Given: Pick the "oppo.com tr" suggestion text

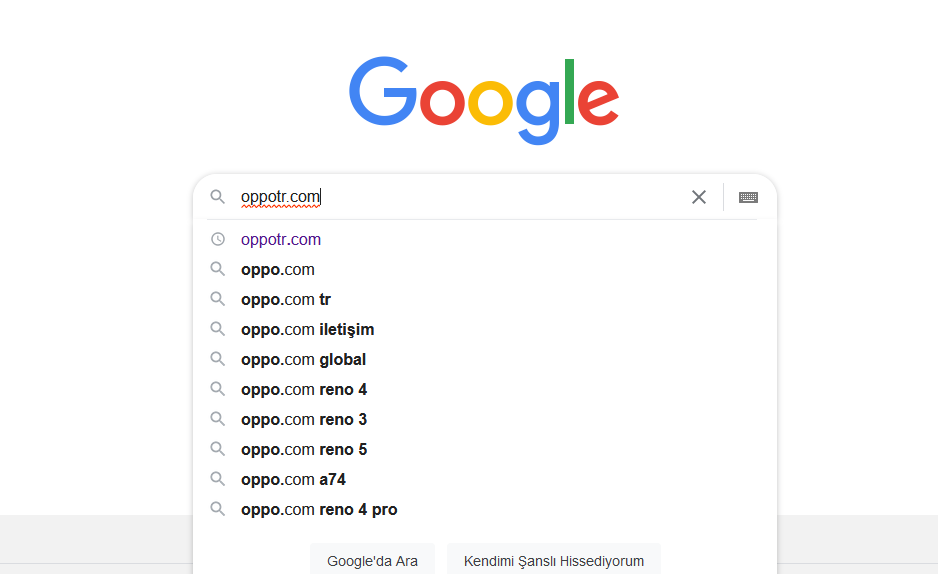Looking at the screenshot, I should (x=286, y=299).
